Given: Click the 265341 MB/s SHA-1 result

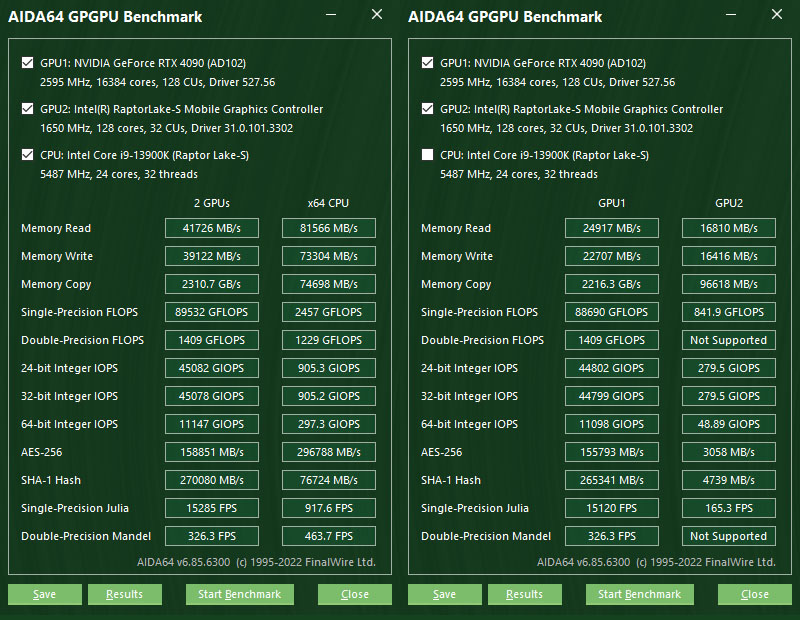Looking at the screenshot, I should [612, 481].
